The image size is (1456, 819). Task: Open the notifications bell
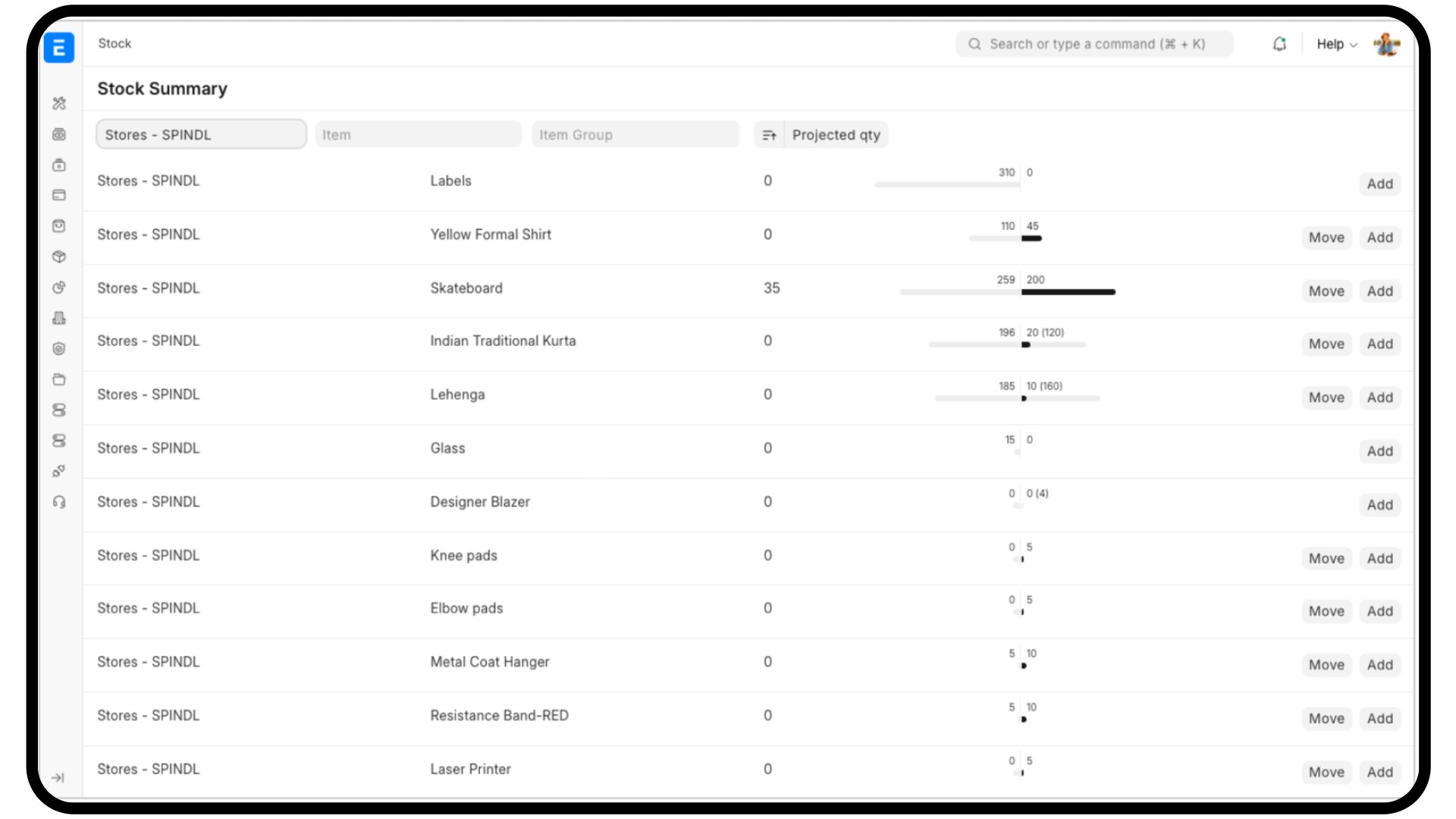point(1279,44)
